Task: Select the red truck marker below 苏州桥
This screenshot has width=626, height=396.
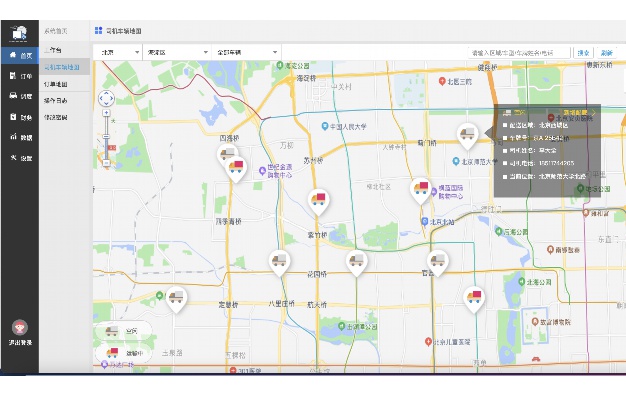Action: click(x=318, y=201)
